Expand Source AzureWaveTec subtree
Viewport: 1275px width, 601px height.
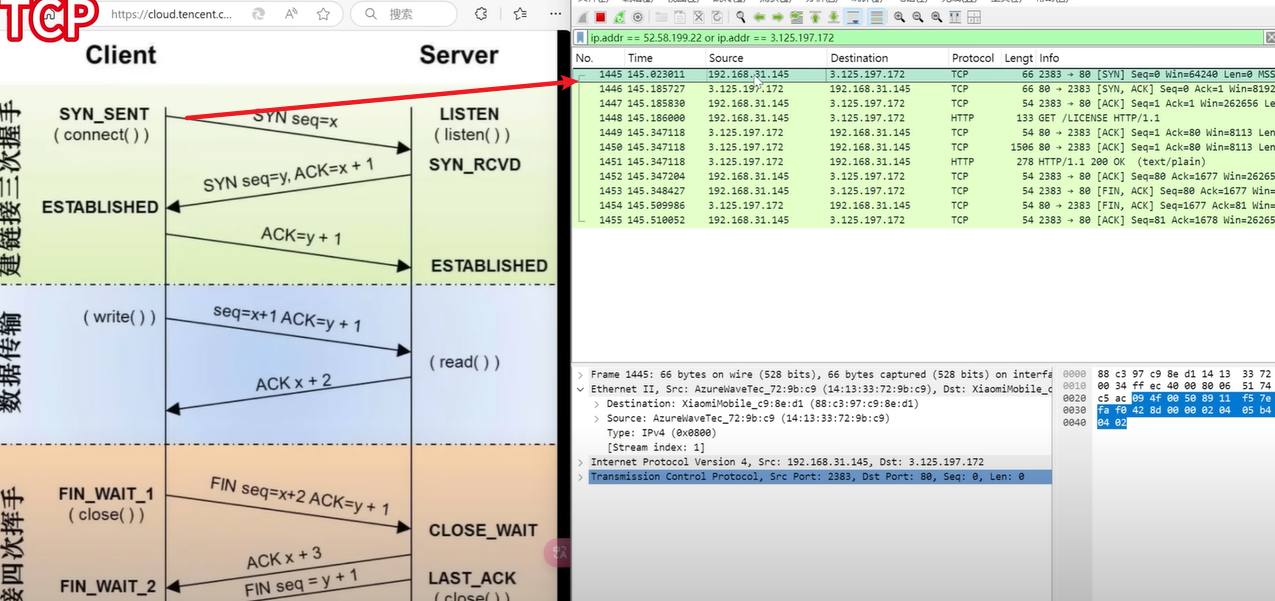coord(596,419)
